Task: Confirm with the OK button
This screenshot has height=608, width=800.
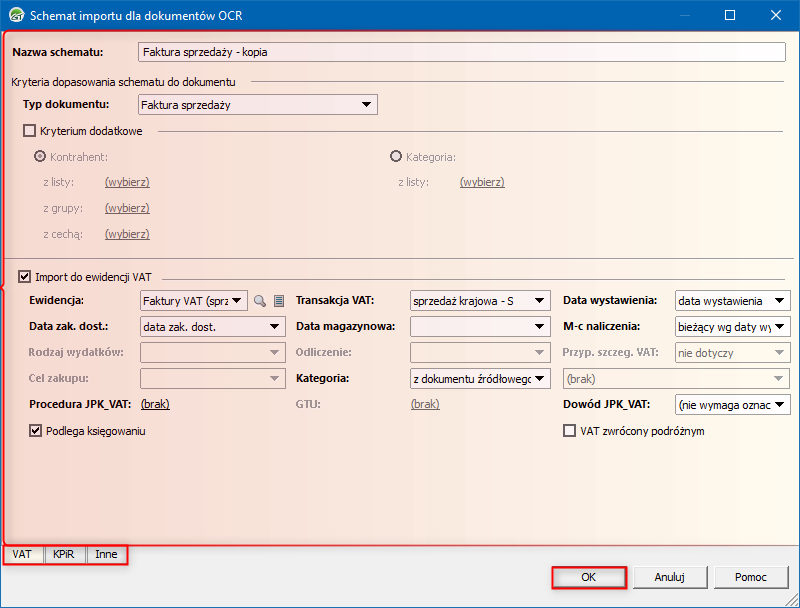Action: pyautogui.click(x=589, y=577)
